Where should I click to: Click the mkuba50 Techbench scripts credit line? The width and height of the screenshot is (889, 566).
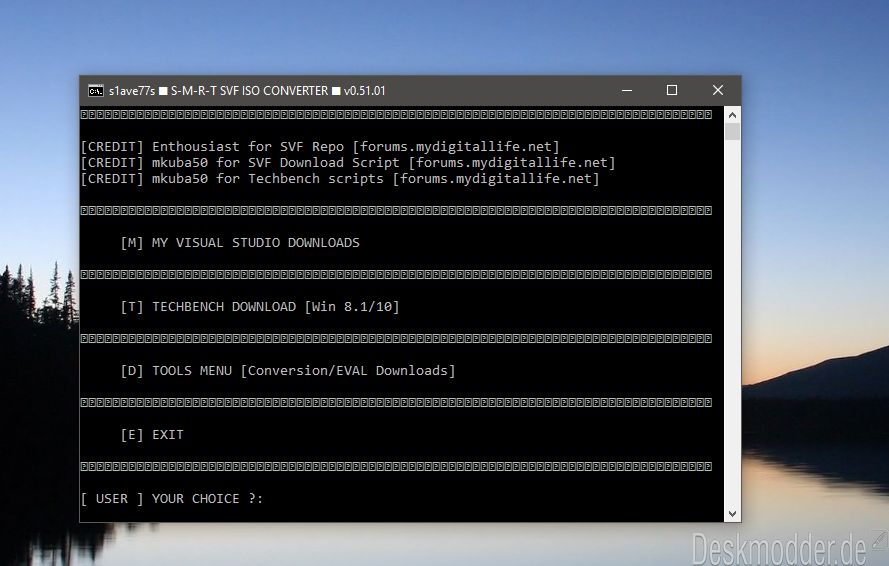[x=340, y=179]
